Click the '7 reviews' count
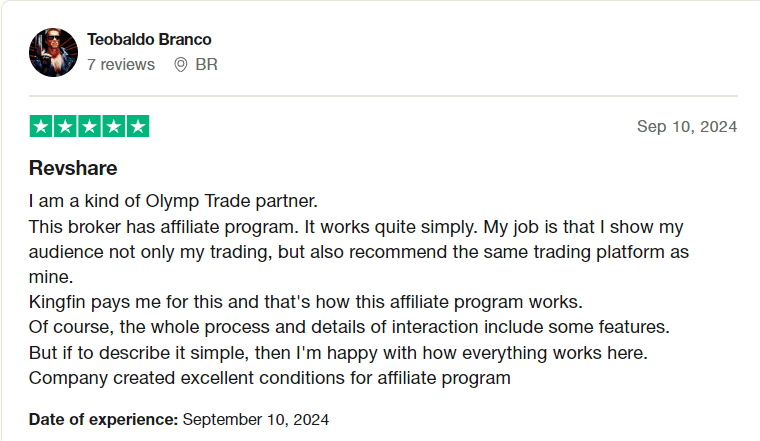Screen dimensions: 760x441 coord(121,65)
